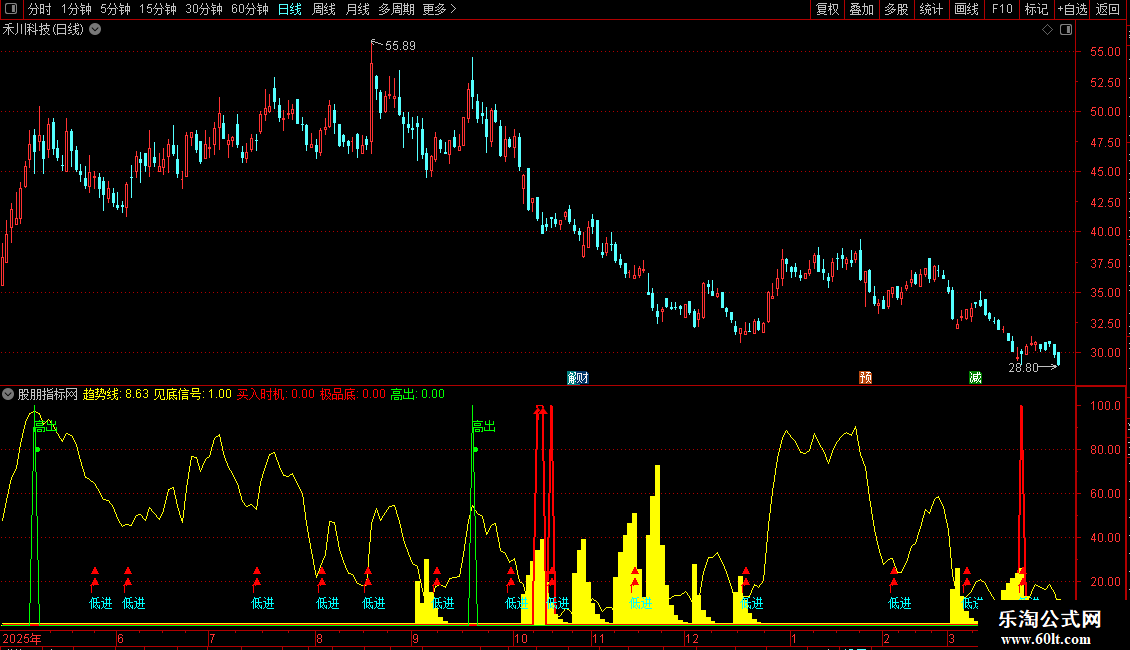Screen dimensions: 1130x650
Task: Add stock via +自选 button
Action: (x=1072, y=9)
